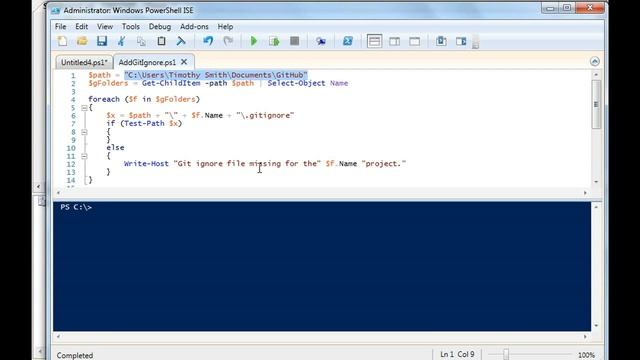Open a new remote PowerShell tab
Image resolution: width=640 pixels, height=360 pixels.
321,41
